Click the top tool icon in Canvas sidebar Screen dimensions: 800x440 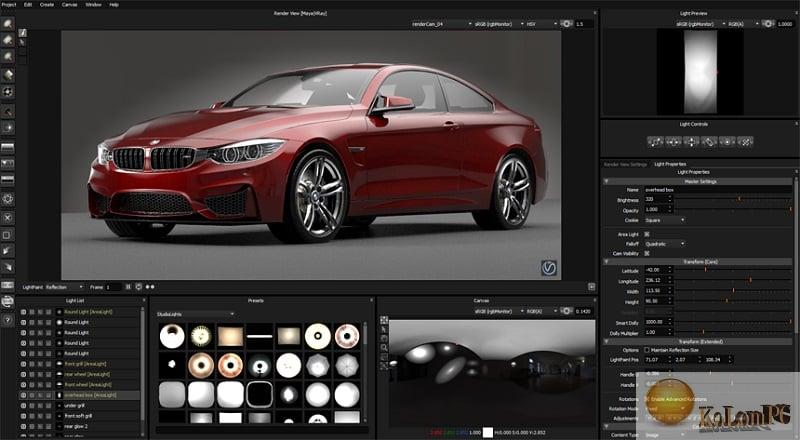pyautogui.click(x=384, y=320)
